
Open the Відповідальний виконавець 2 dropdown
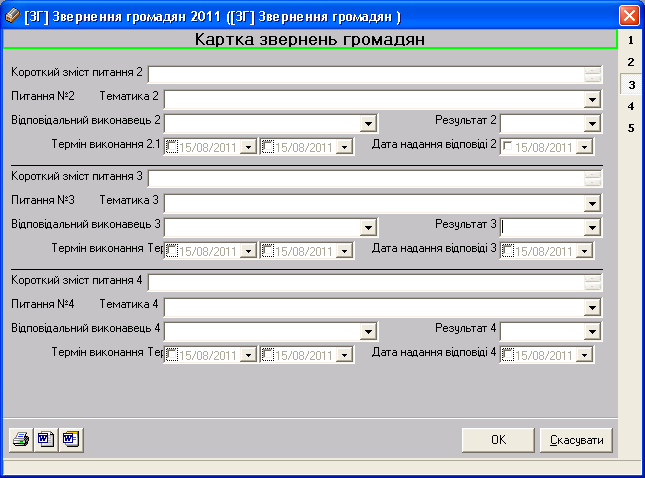coord(368,123)
